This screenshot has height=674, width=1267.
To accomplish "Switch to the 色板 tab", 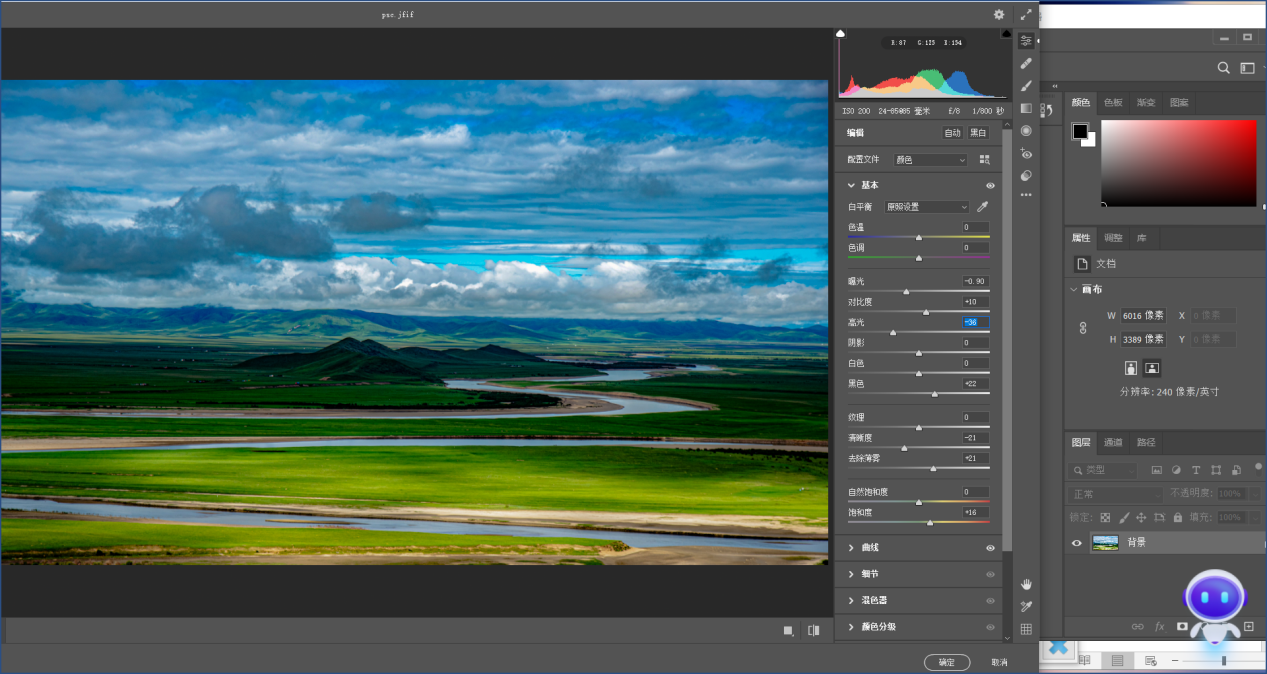I will point(1113,103).
